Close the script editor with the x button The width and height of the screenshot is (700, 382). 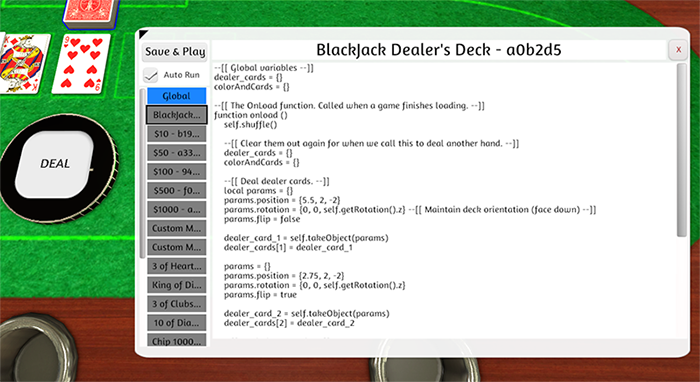(678, 50)
